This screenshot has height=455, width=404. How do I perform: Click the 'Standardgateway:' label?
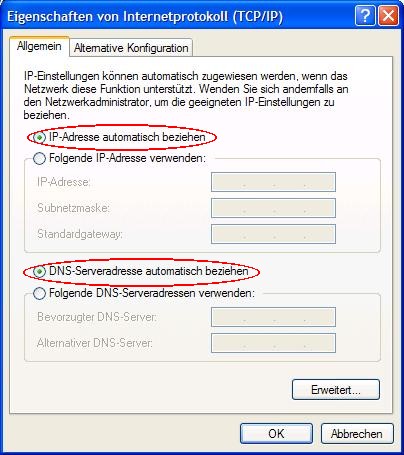point(80,234)
